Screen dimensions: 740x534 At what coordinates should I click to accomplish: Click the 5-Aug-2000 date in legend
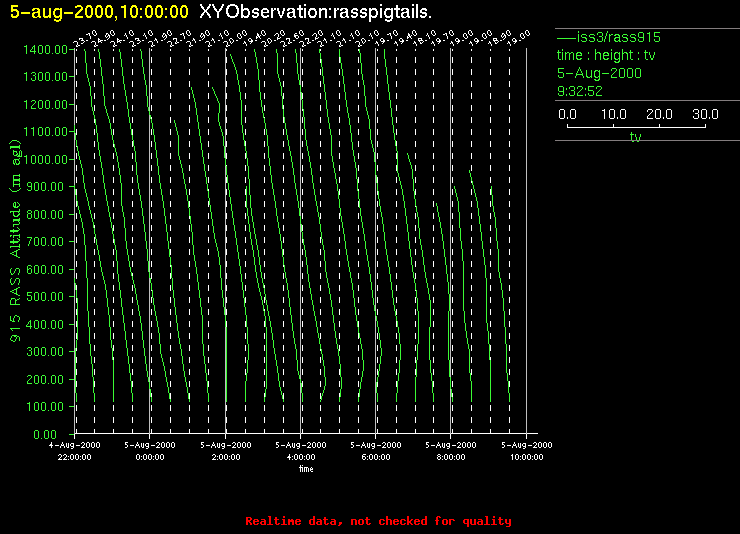coord(599,73)
